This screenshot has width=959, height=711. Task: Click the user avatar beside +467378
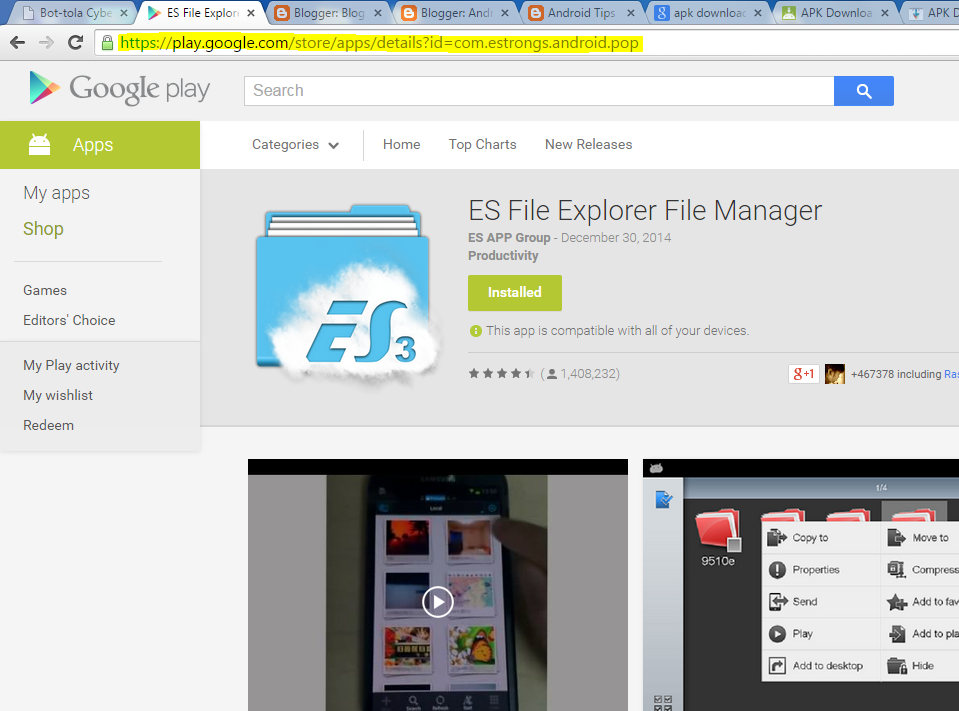[x=835, y=374]
